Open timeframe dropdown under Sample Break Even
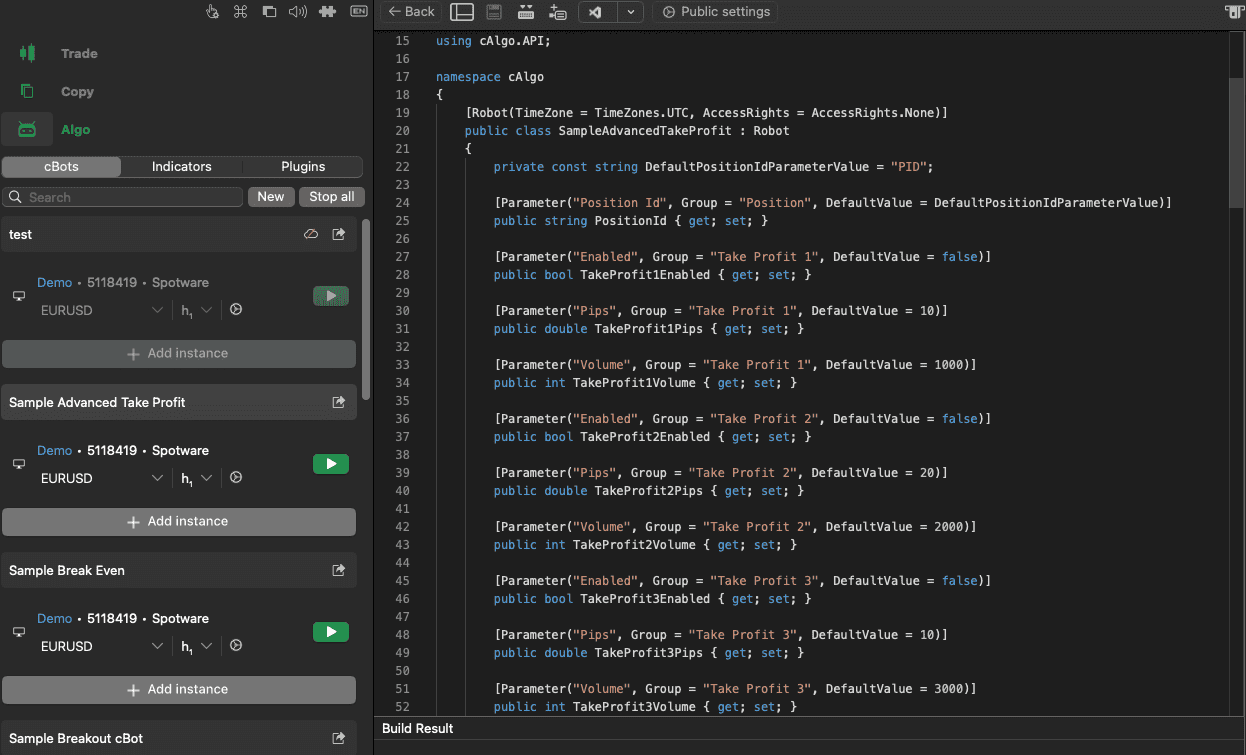Screen dimensions: 1246x755 [x=196, y=647]
